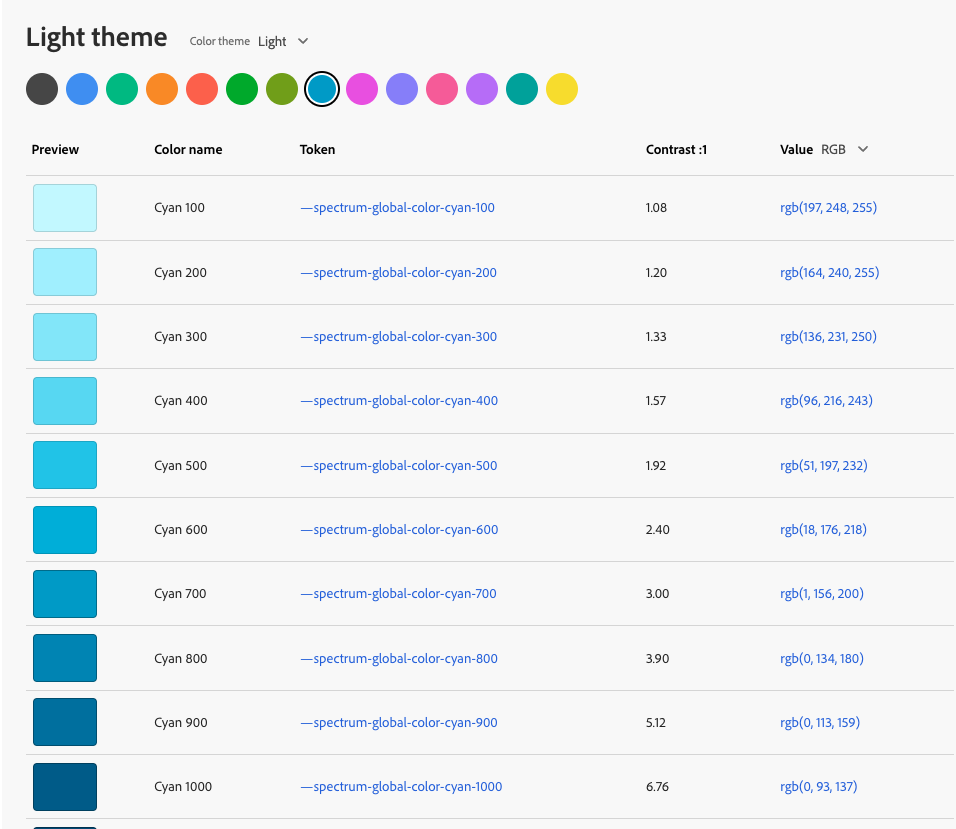Image resolution: width=956 pixels, height=829 pixels.
Task: Click the Light theme page heading
Action: pos(96,37)
